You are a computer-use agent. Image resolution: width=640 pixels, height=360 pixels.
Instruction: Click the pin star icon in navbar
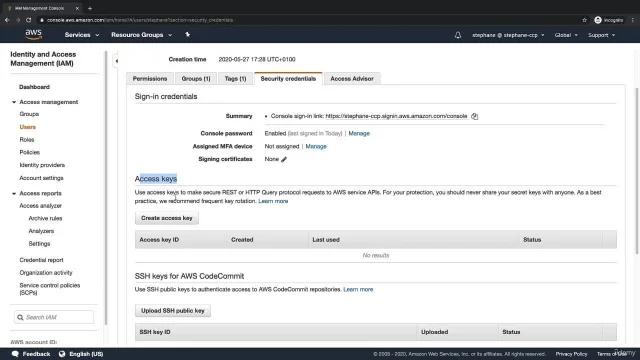pyautogui.click(x=187, y=35)
